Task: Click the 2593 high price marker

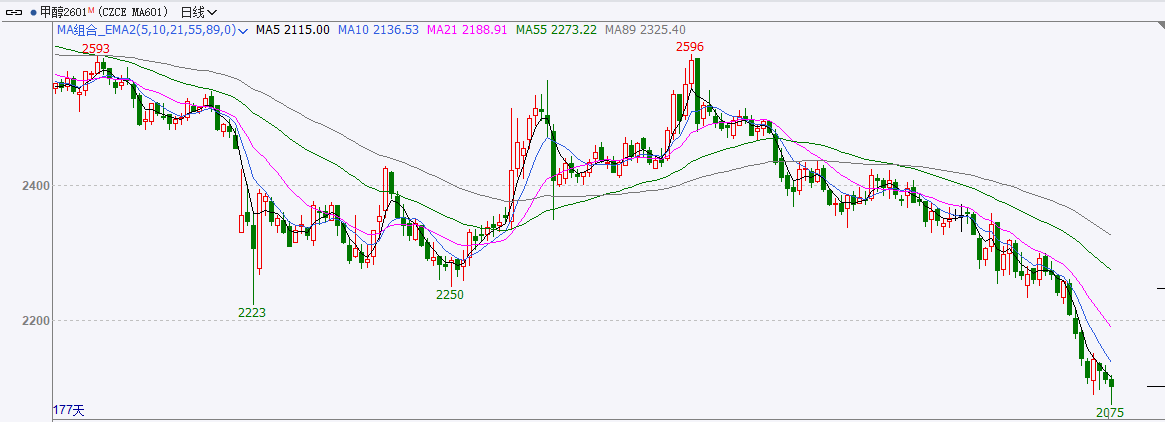Action: pos(96,48)
